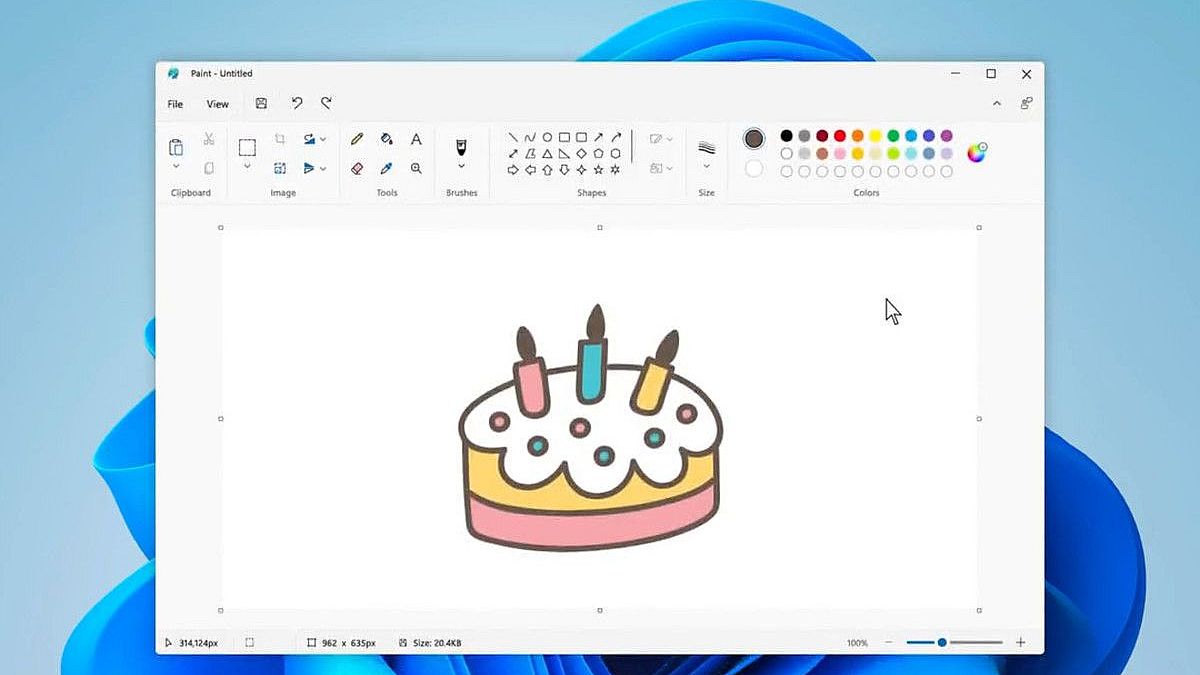Select the Color picker eyedropper tool

pos(387,168)
